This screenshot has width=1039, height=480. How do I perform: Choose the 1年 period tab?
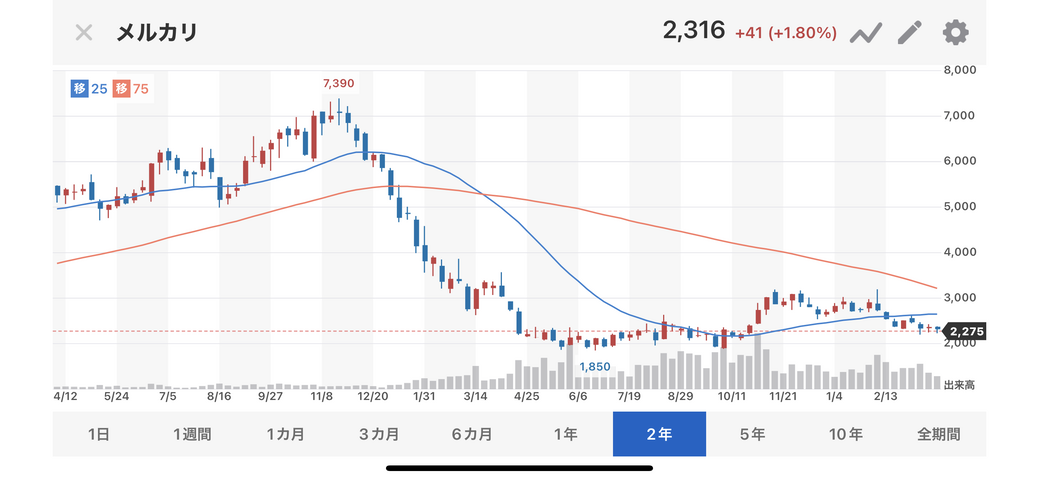(565, 434)
